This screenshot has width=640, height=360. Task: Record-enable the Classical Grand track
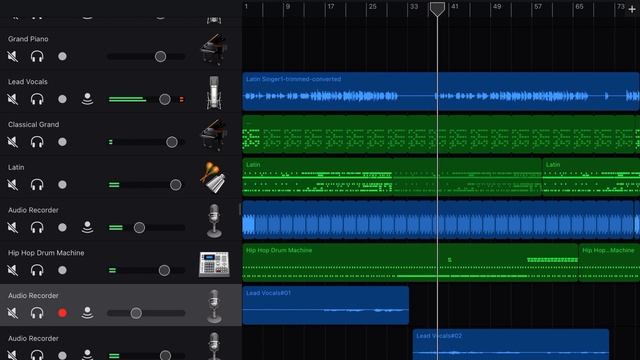coord(62,142)
